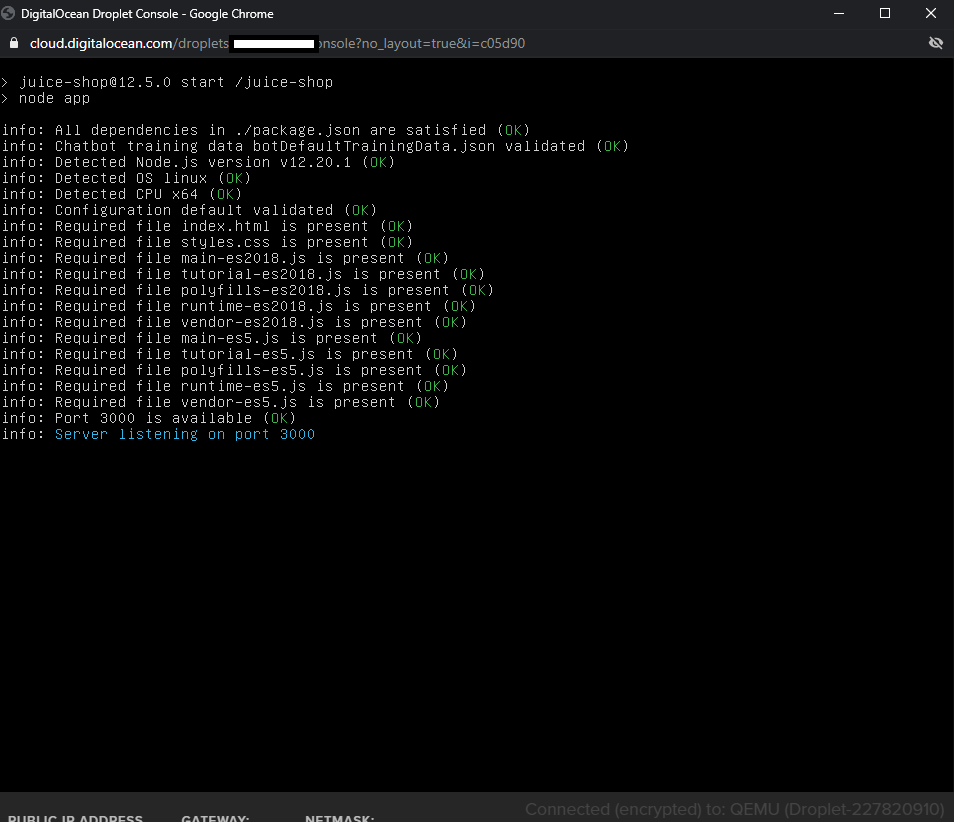This screenshot has width=954, height=822.
Task: Click 'Detected OS linux' line
Action: (x=127, y=178)
